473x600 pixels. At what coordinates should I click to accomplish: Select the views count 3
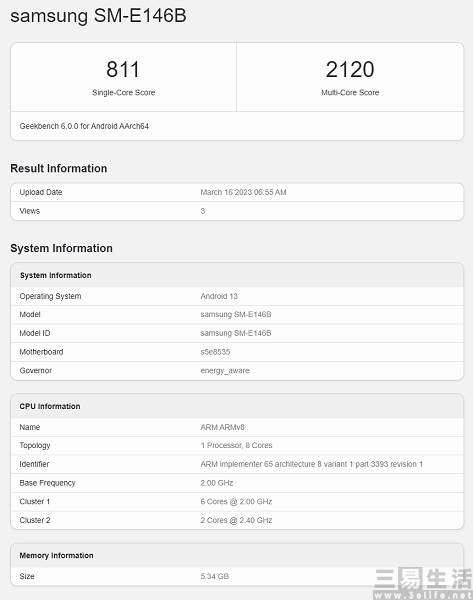pos(203,211)
